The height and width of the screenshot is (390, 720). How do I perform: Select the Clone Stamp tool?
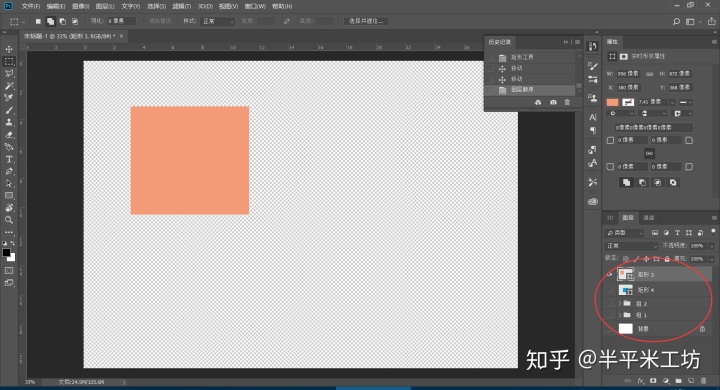pyautogui.click(x=9, y=123)
